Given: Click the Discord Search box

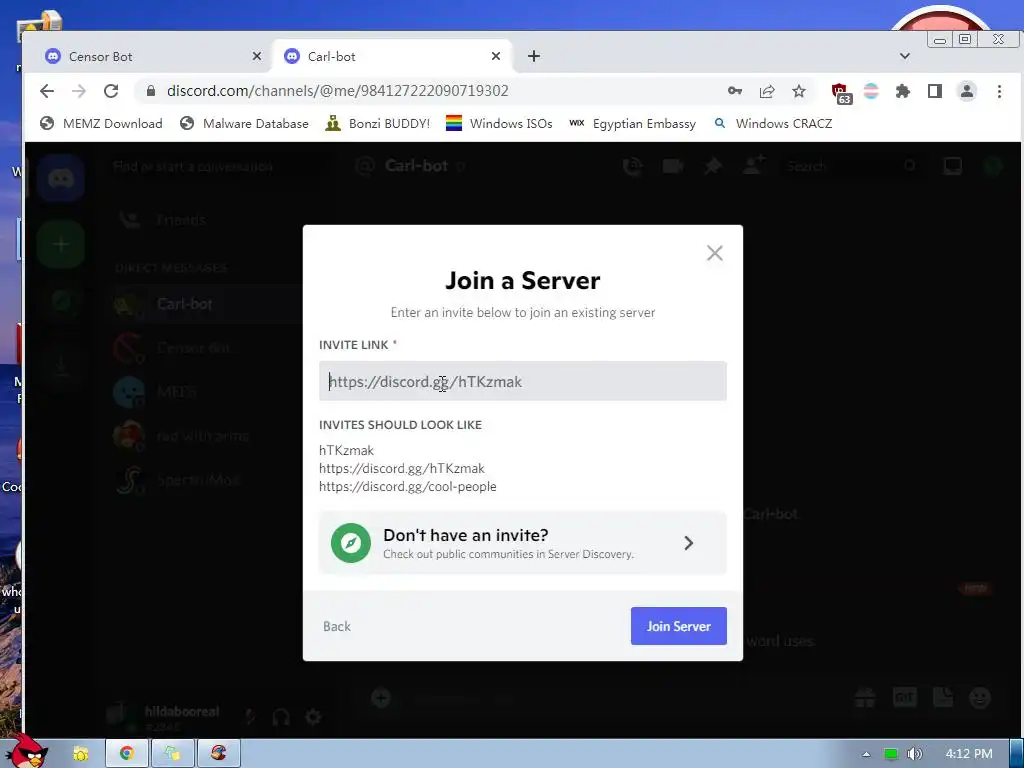Looking at the screenshot, I should 851,167.
